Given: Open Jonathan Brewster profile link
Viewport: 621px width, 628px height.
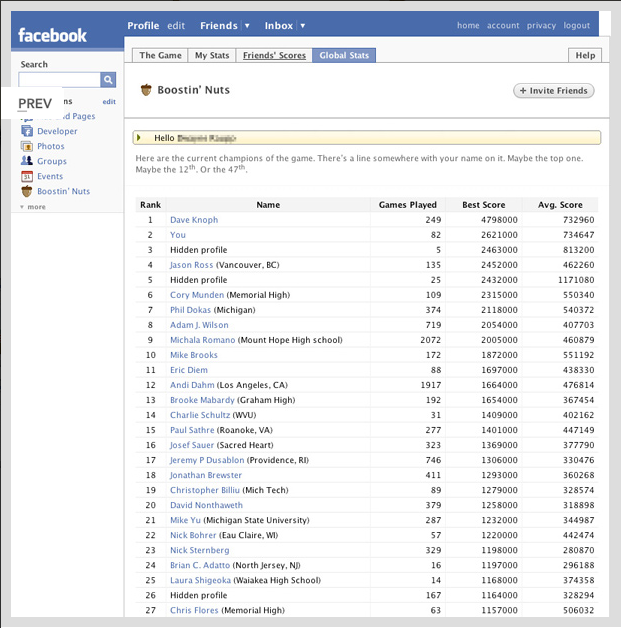Looking at the screenshot, I should pyautogui.click(x=206, y=475).
